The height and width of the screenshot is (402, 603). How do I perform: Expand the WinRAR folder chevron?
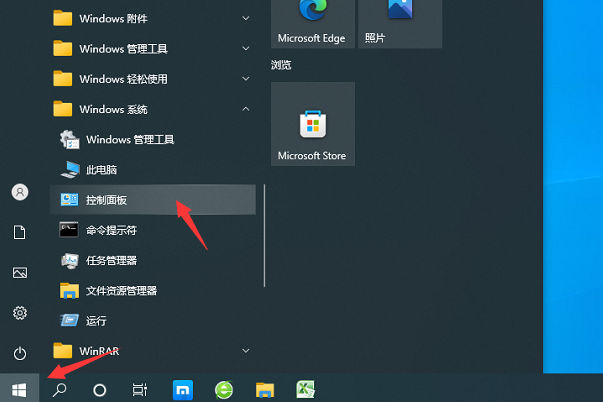click(246, 351)
